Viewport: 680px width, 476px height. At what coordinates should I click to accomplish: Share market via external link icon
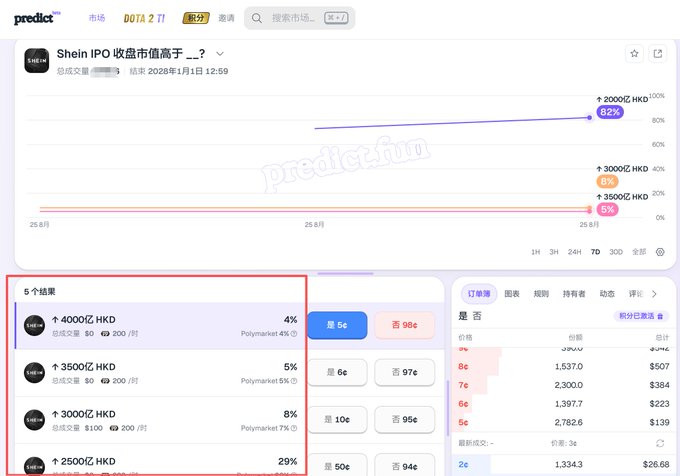click(x=657, y=54)
